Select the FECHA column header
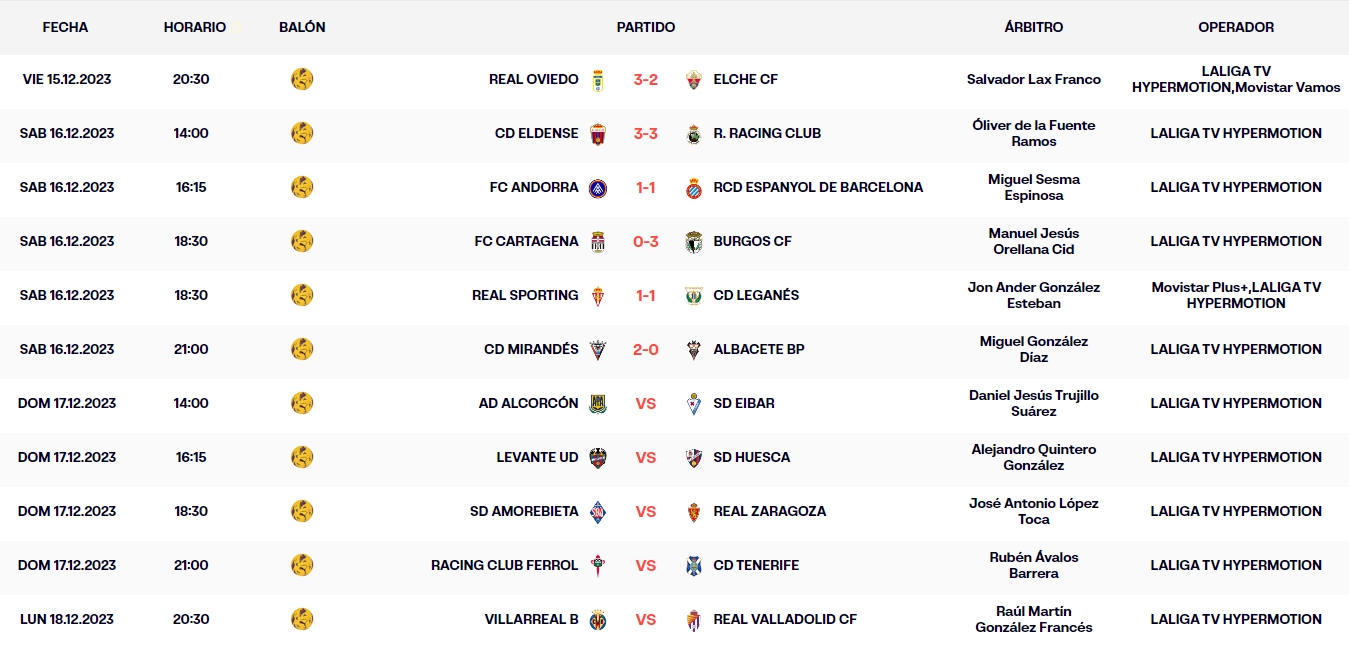1349x655 pixels. tap(65, 27)
